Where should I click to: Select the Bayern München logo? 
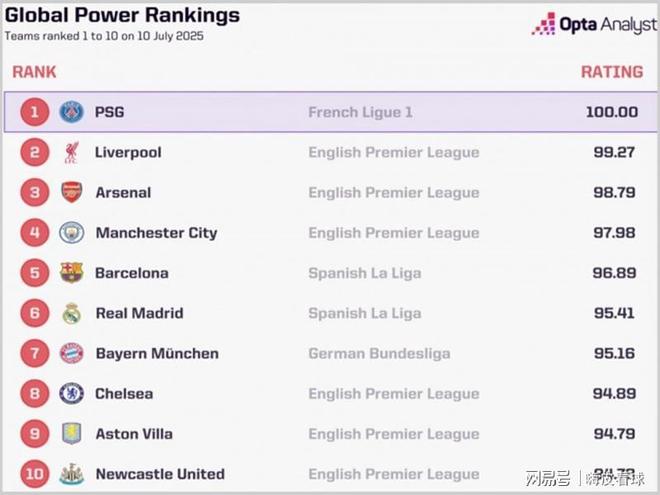pos(71,353)
